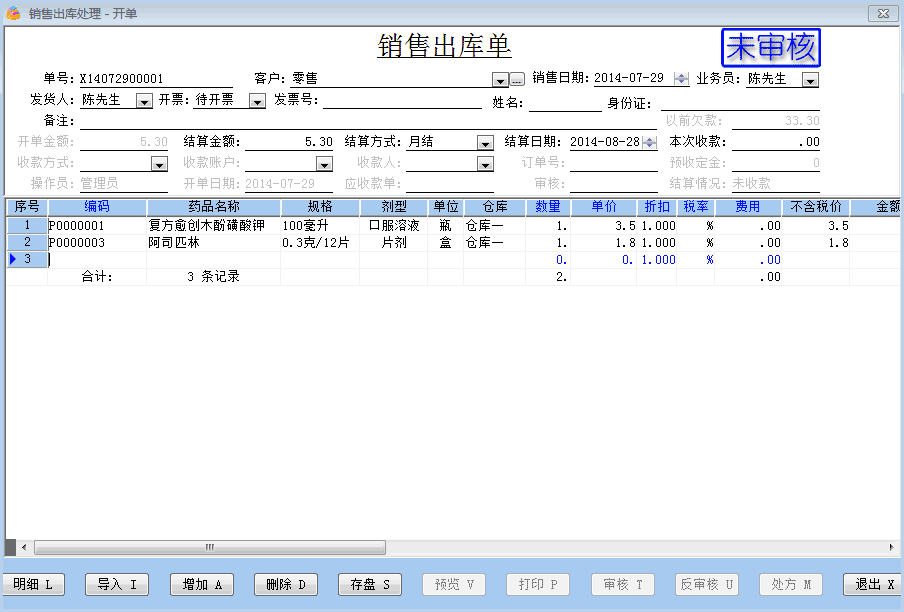The width and height of the screenshot is (904, 612).
Task: Save with the 存盘 S button
Action: 369,584
